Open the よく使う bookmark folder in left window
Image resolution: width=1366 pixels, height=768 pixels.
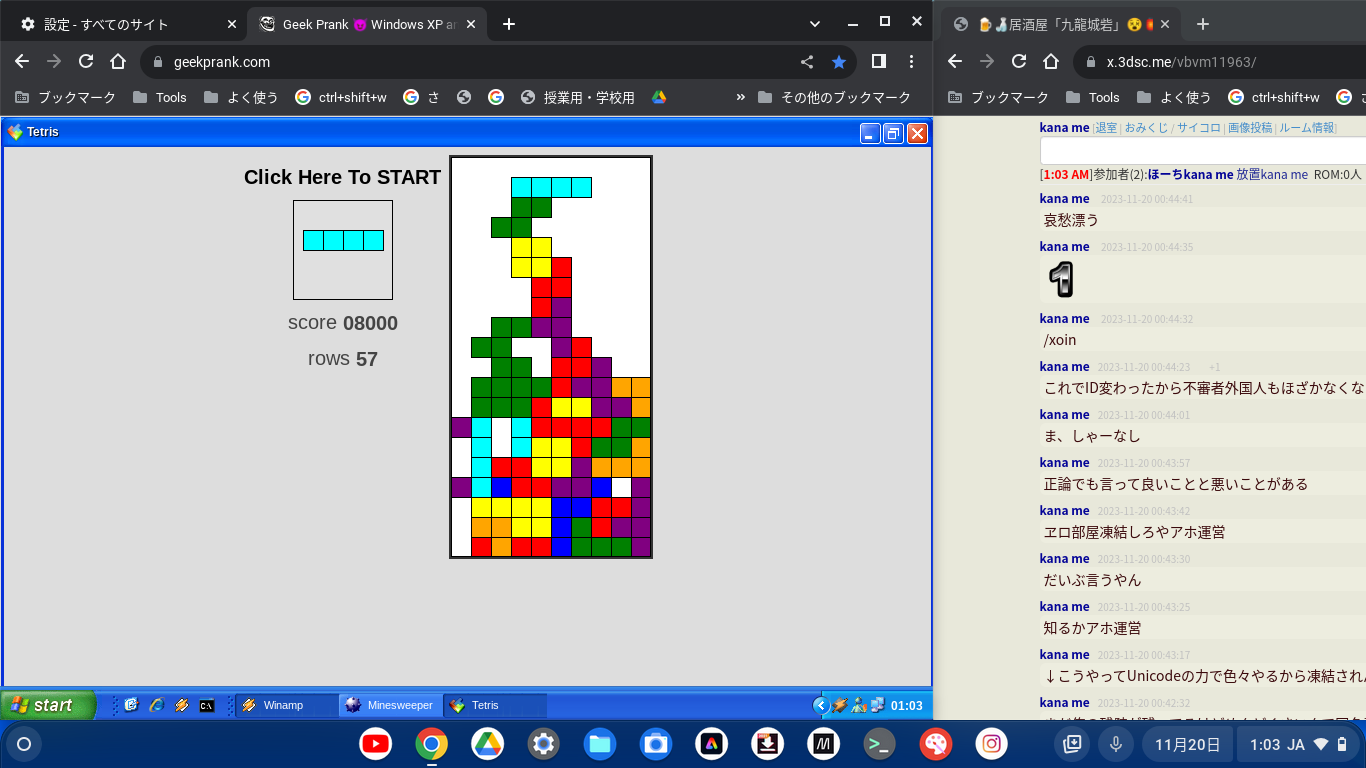point(241,97)
